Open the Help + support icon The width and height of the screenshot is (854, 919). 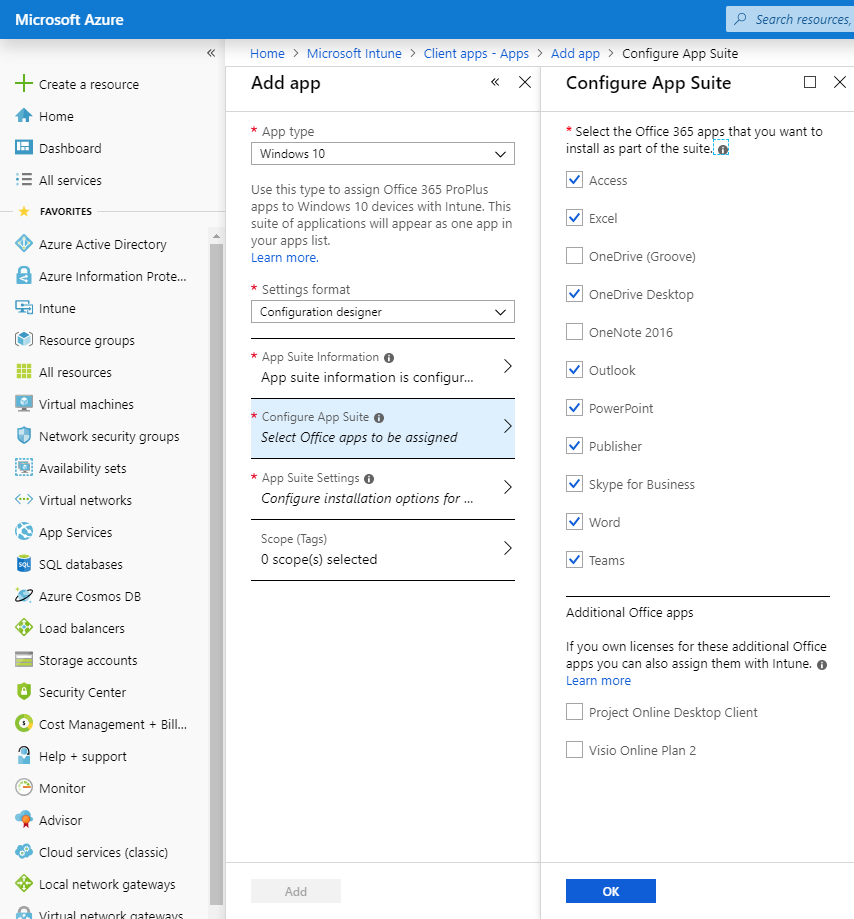[x=24, y=755]
